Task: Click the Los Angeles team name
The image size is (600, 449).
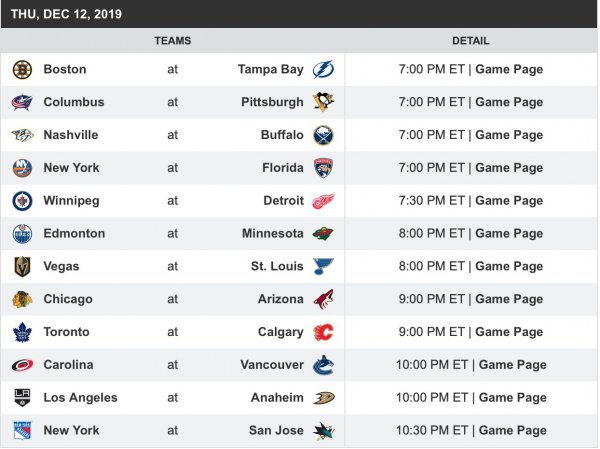Action: (80, 398)
